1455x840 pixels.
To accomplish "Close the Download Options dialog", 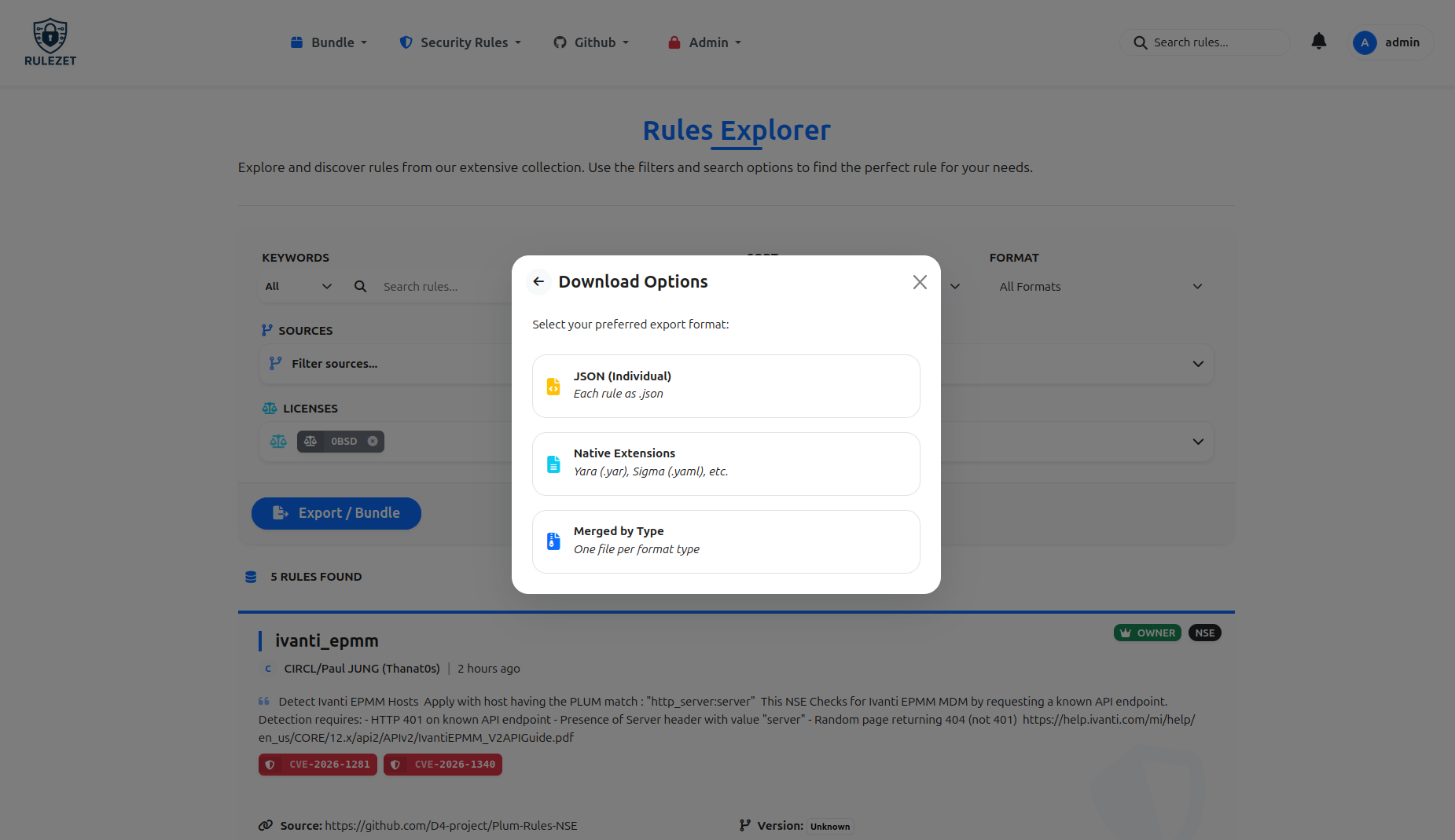I will coord(920,282).
